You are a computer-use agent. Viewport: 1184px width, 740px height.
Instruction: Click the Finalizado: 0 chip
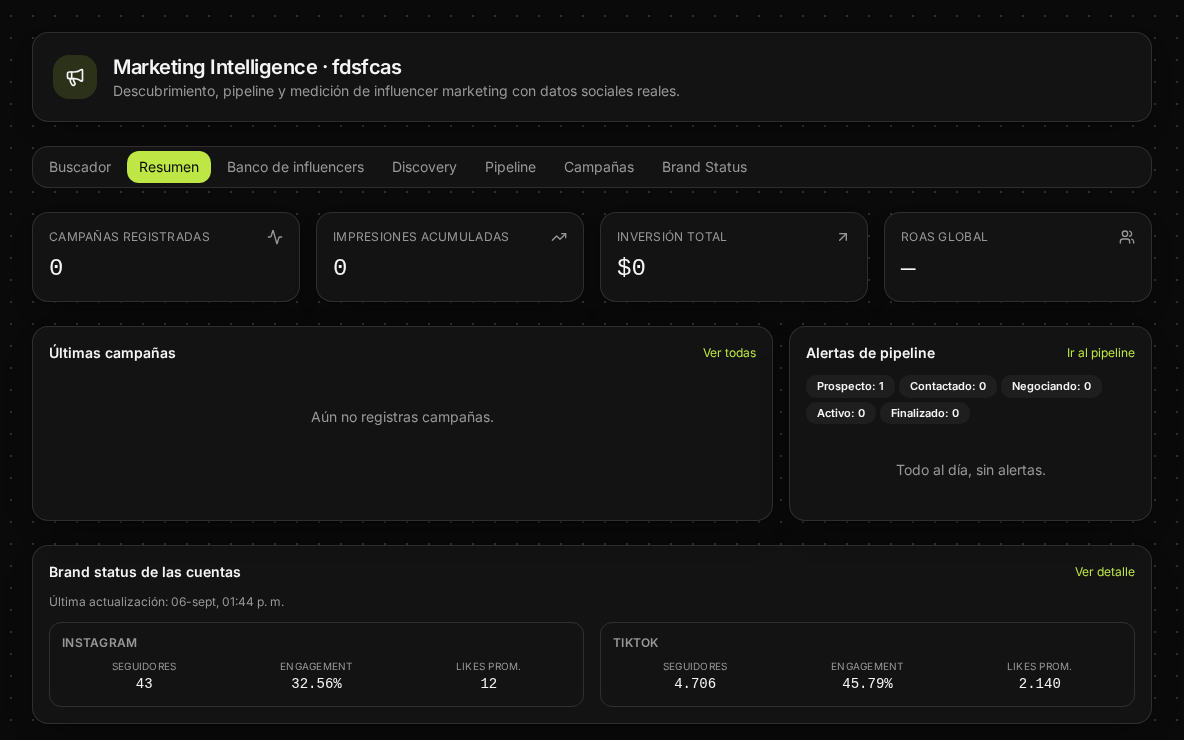pos(925,413)
